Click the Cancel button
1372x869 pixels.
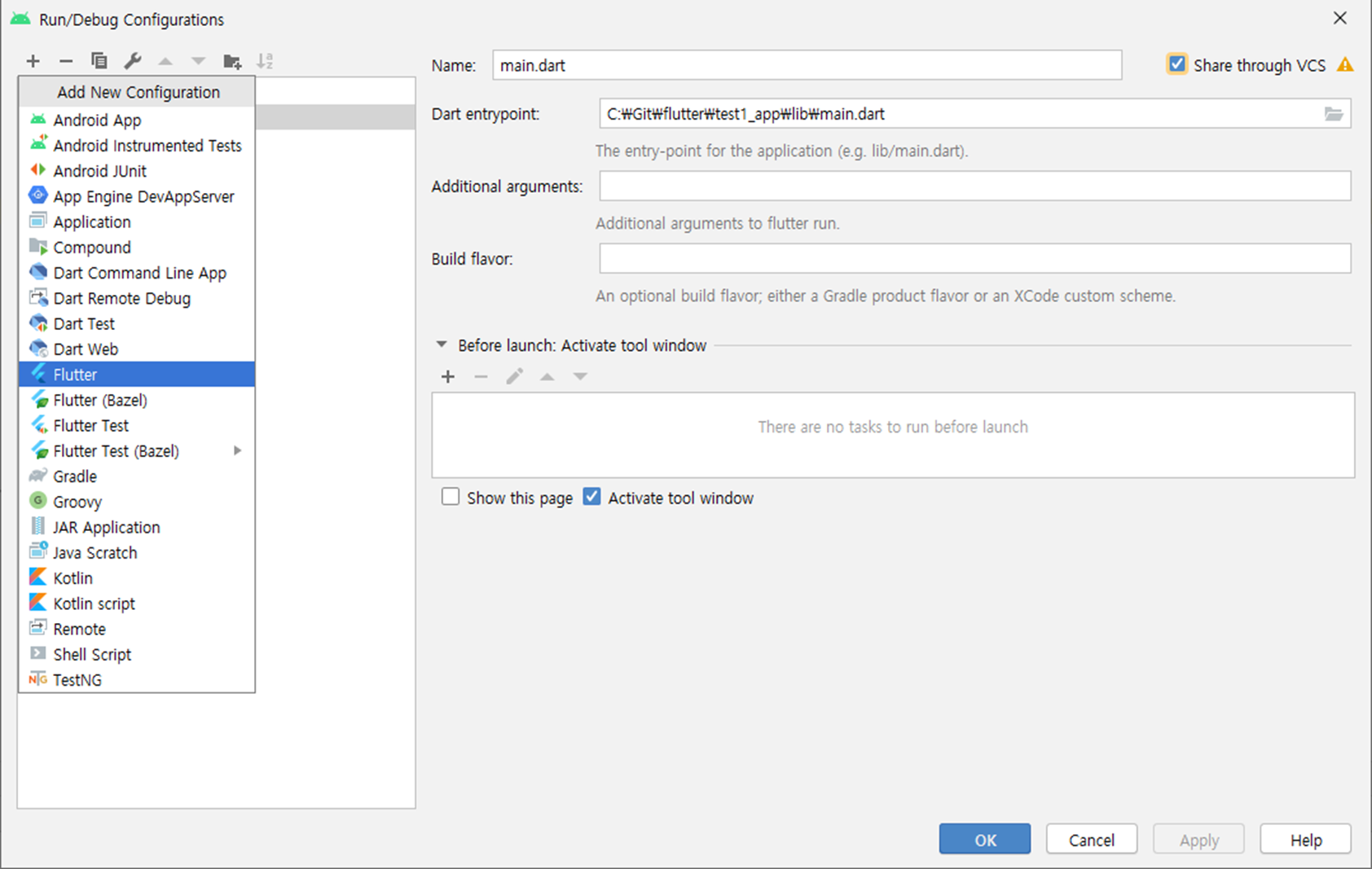tap(1092, 839)
